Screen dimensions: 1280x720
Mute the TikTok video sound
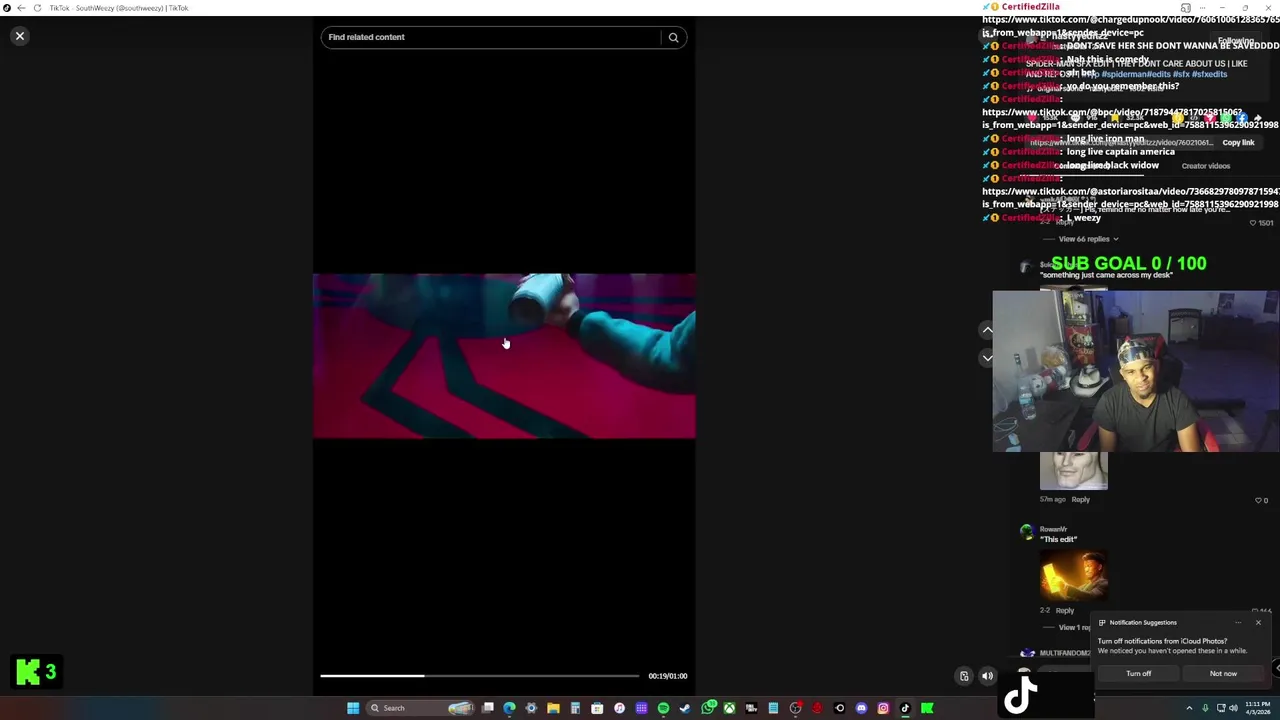pos(987,676)
